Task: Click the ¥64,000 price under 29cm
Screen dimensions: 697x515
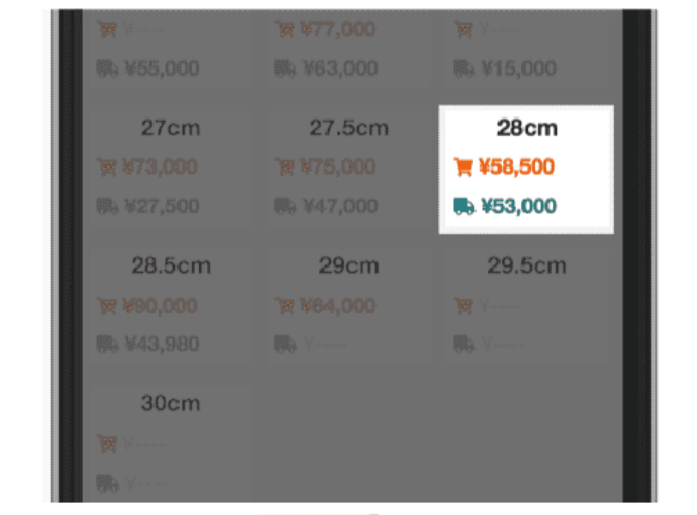Action: pos(338,306)
